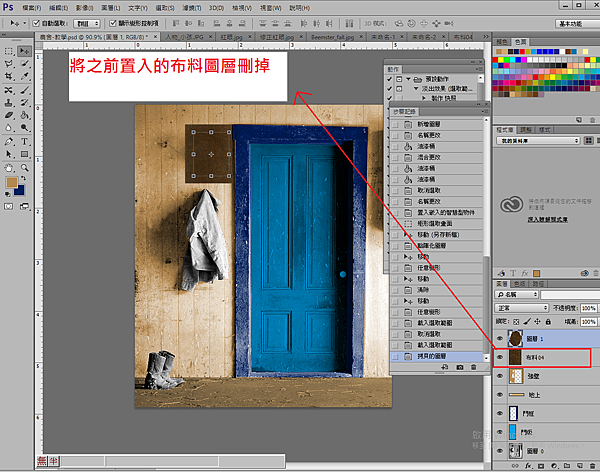Select the Lasso tool
Image resolution: width=600 pixels, height=472 pixels.
point(9,64)
